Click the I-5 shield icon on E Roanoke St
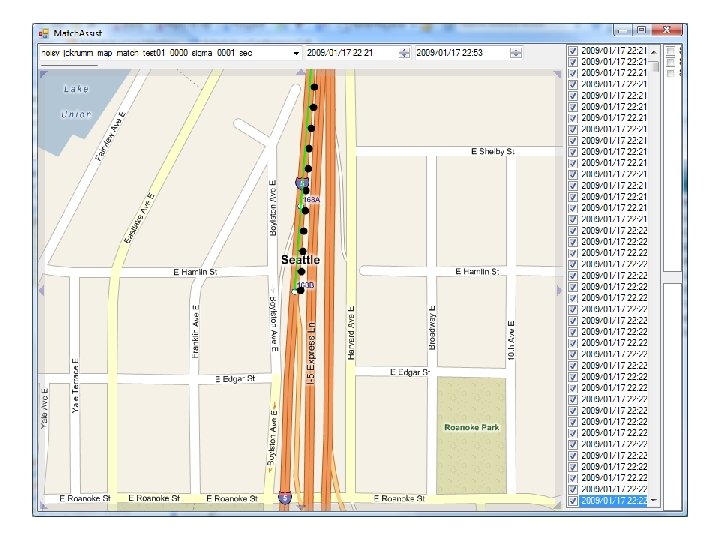 285,497
